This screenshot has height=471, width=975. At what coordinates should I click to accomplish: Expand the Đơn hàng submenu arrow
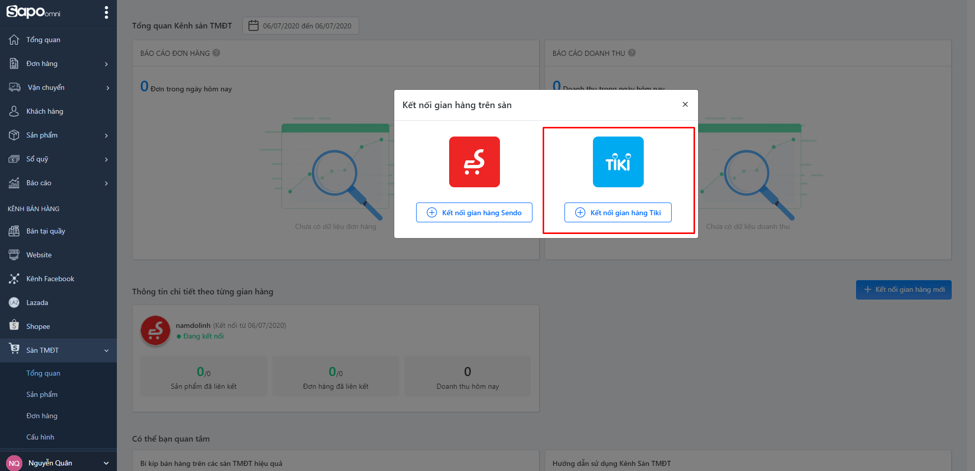pos(106,64)
